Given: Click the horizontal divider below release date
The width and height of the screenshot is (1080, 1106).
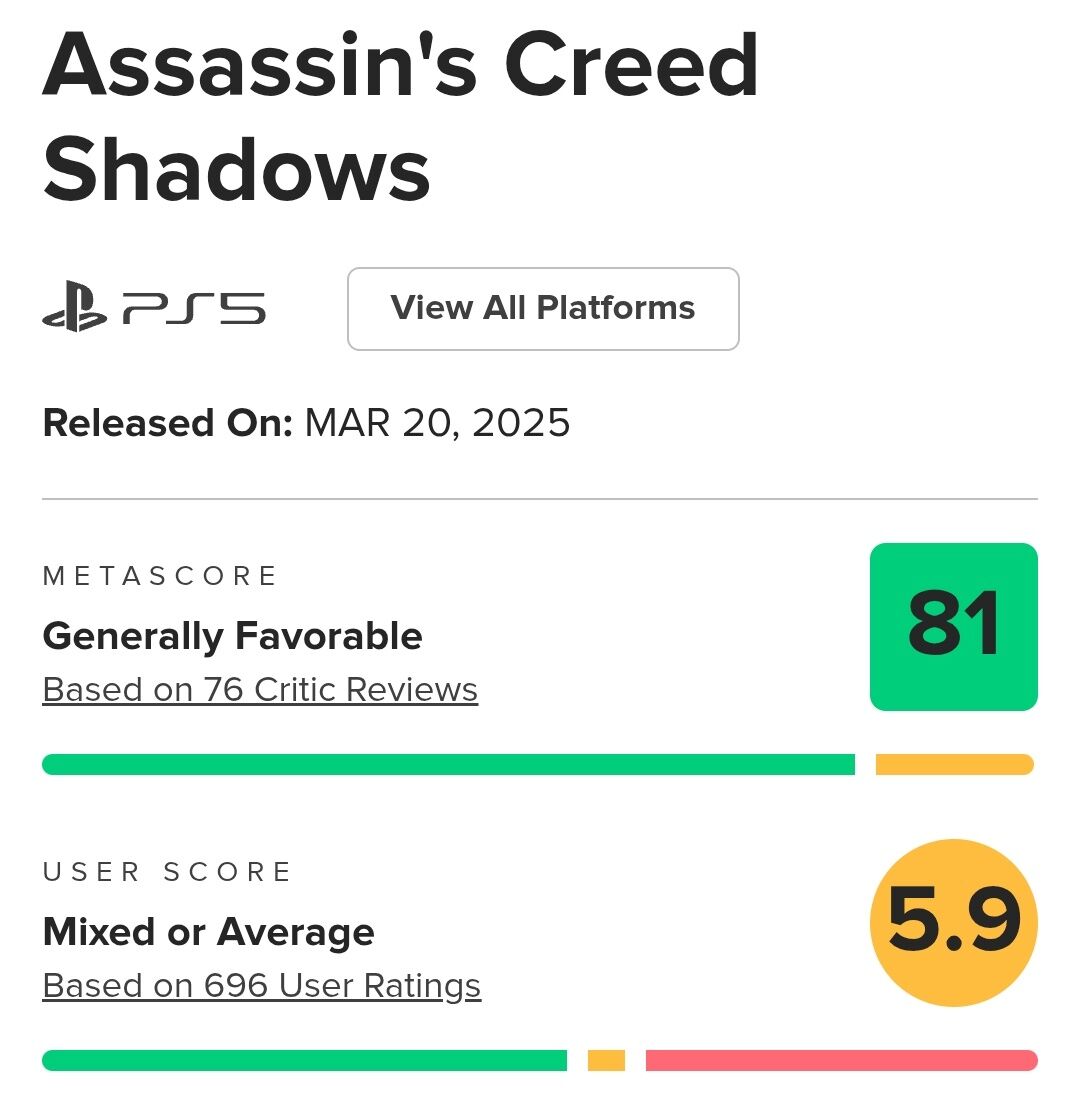Looking at the screenshot, I should [540, 498].
